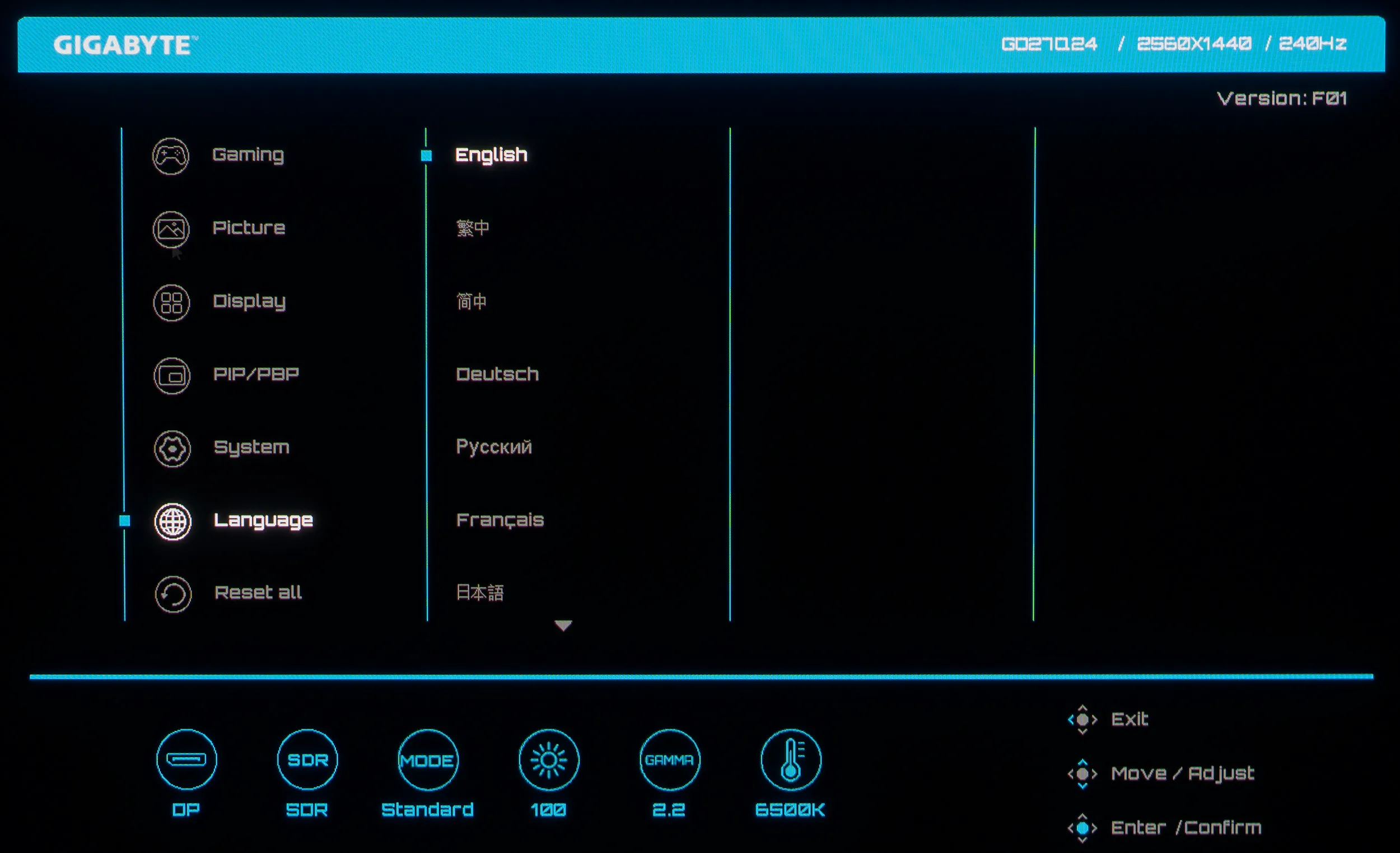
Task: Click the brightness sun icon
Action: click(x=548, y=760)
